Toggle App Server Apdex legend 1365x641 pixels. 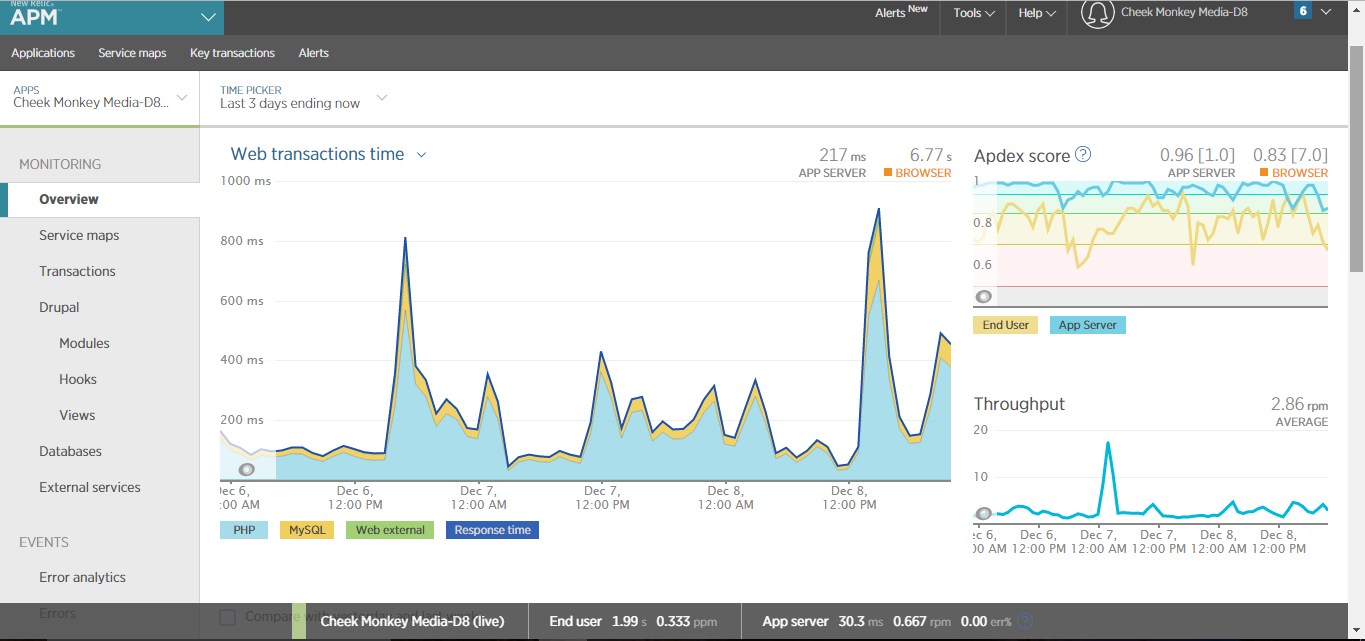click(1088, 325)
